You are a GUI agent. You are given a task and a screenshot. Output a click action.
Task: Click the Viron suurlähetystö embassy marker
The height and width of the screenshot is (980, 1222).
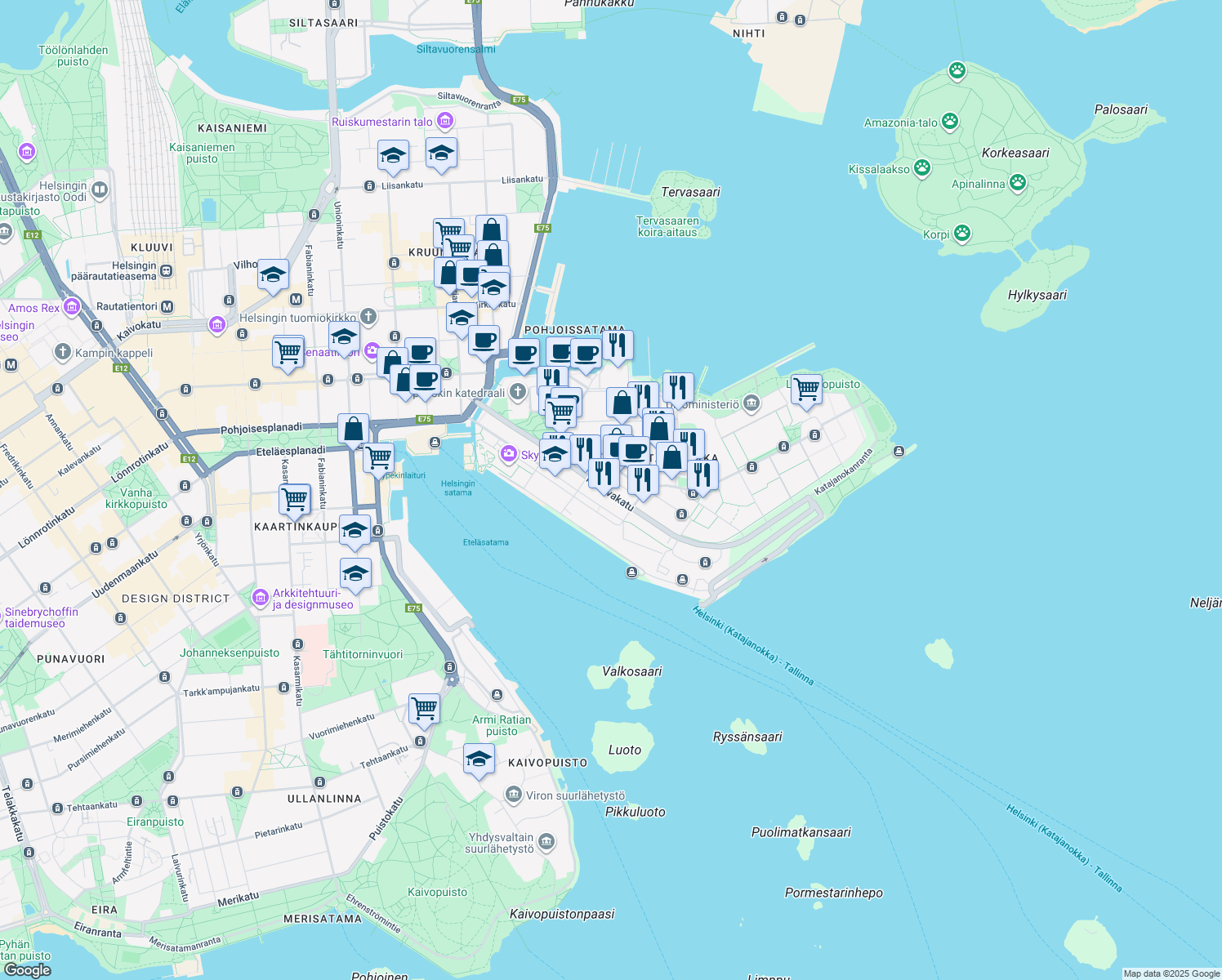pos(515,793)
